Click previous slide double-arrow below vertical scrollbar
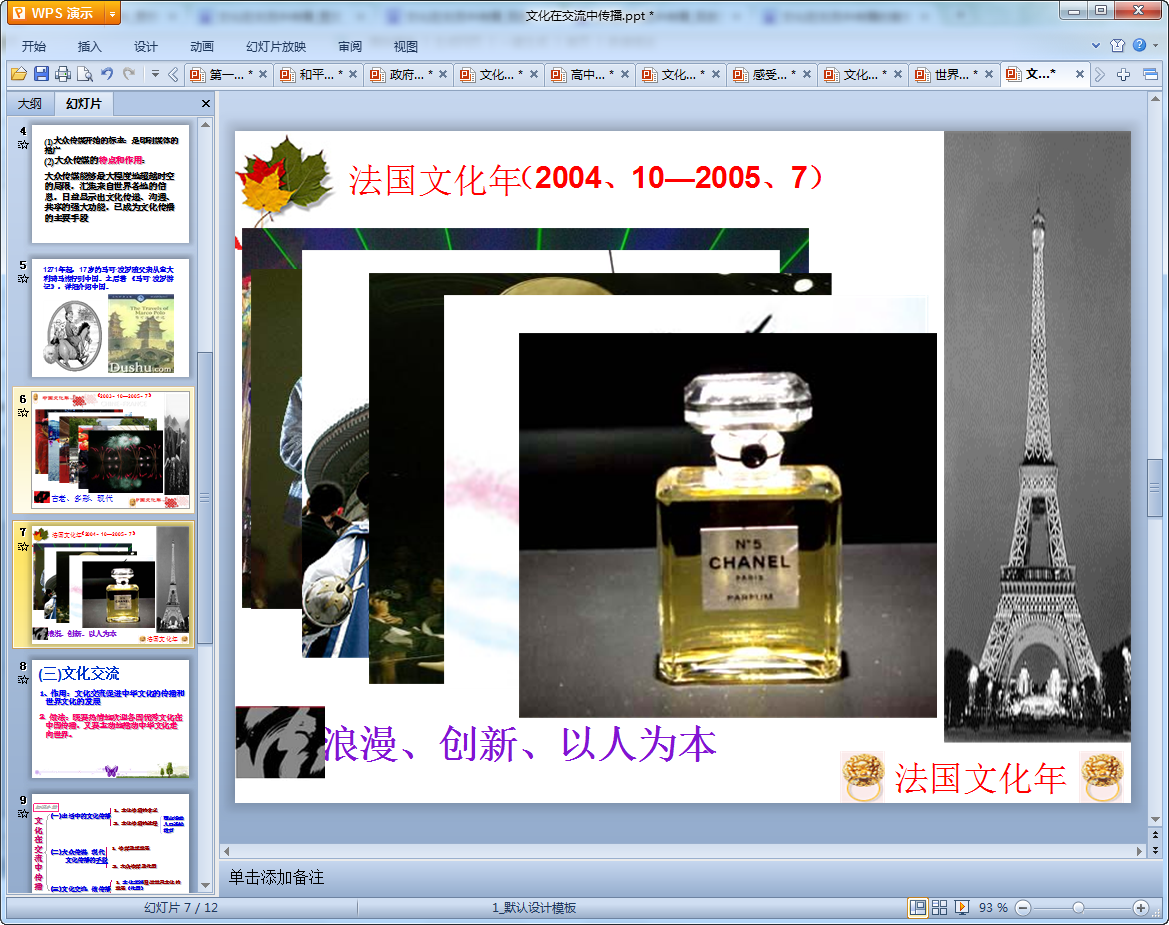This screenshot has width=1169, height=925. tap(1155, 835)
